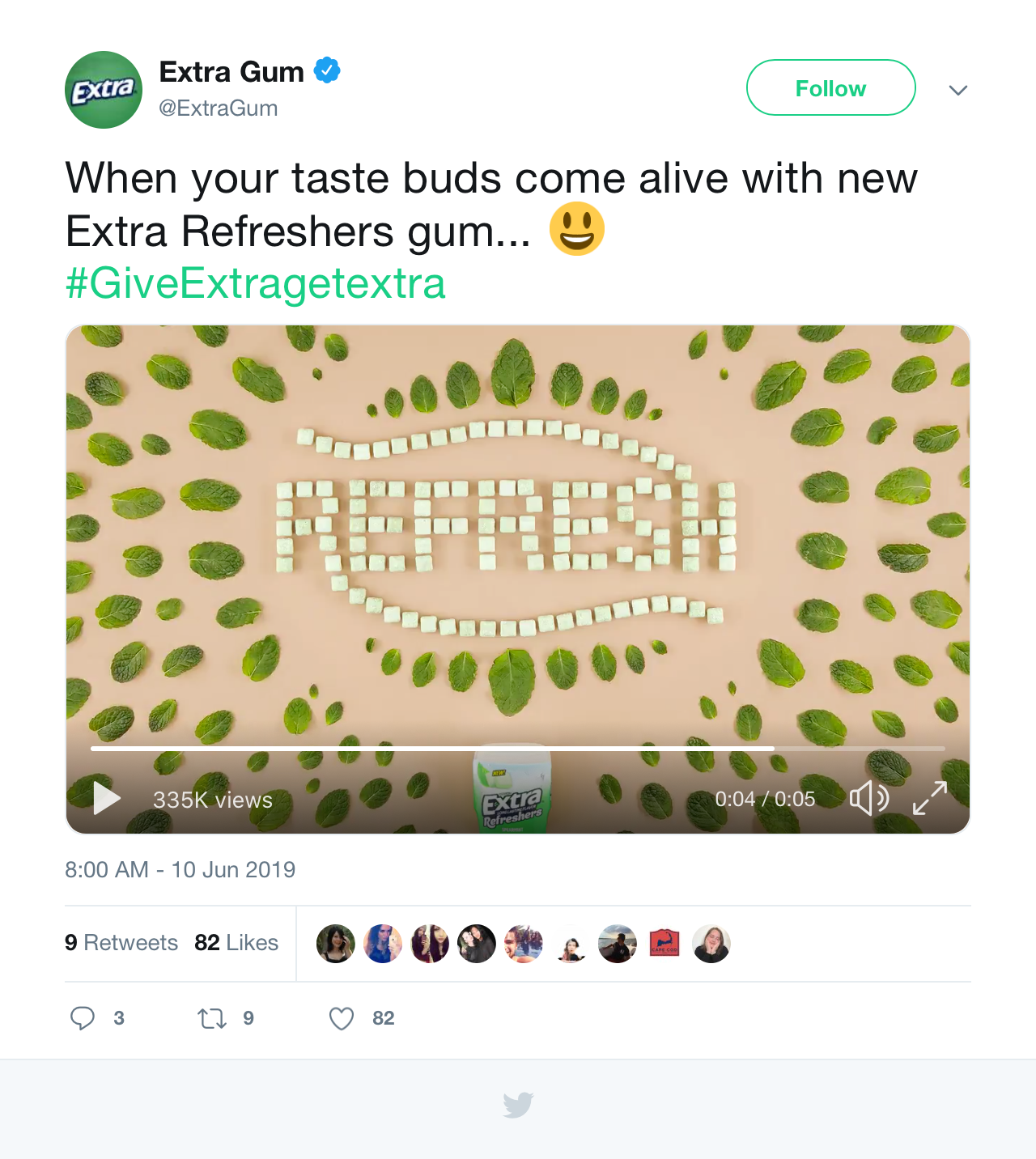This screenshot has height=1159, width=1036.
Task: Click the blue verified badge
Action: pyautogui.click(x=327, y=71)
